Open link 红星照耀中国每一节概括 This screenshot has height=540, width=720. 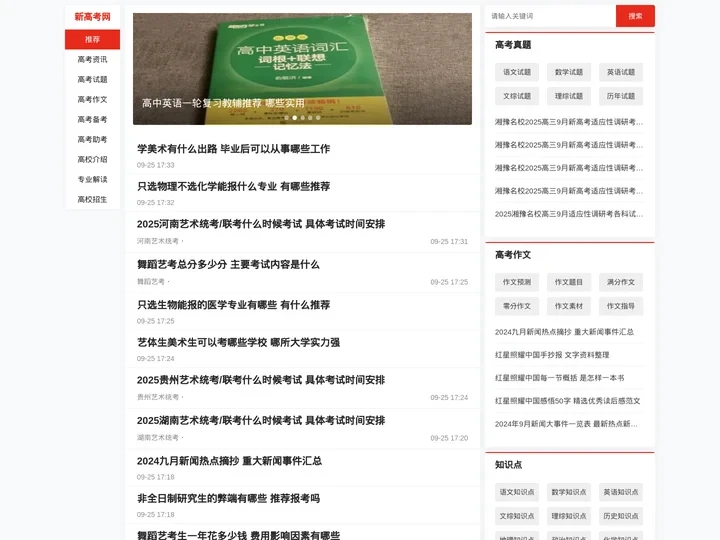[x=559, y=378]
